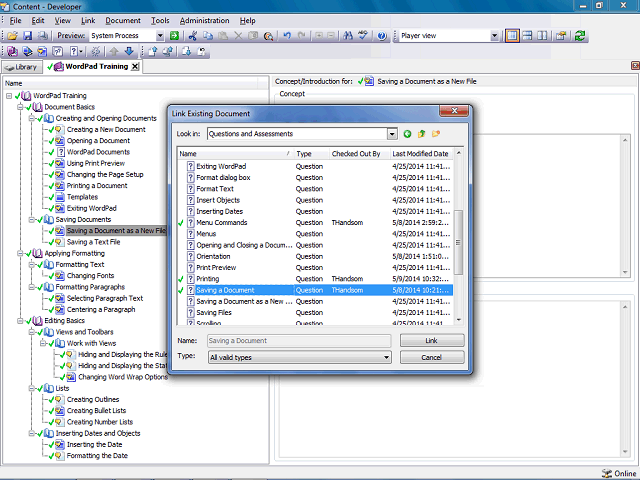Open the Administration menu
The height and width of the screenshot is (480, 640).
coord(204,20)
